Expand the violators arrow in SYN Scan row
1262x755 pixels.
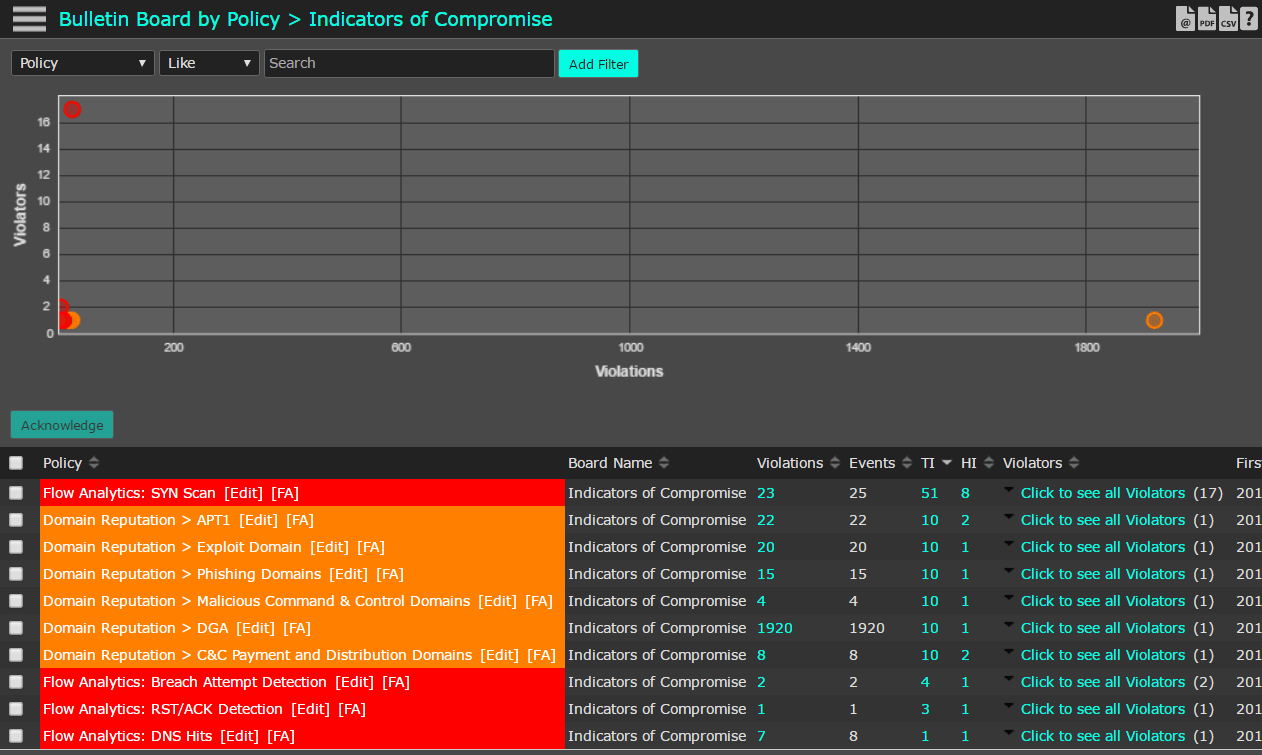1009,489
